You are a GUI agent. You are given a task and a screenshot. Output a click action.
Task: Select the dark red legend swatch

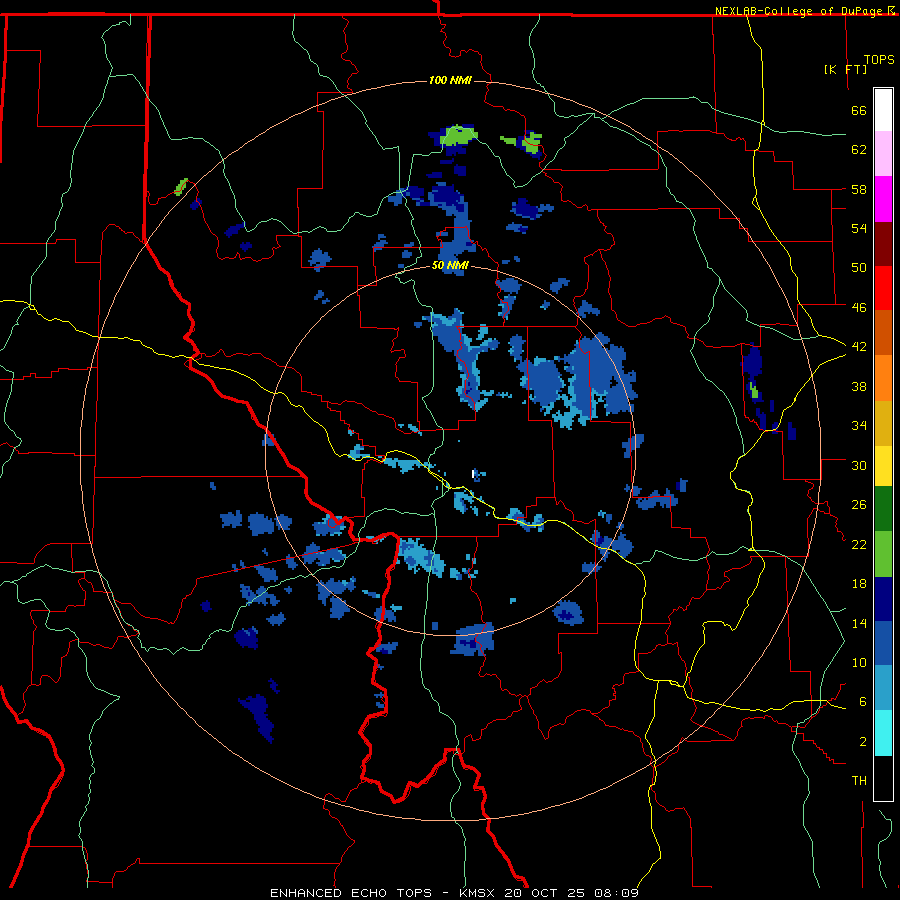point(883,243)
